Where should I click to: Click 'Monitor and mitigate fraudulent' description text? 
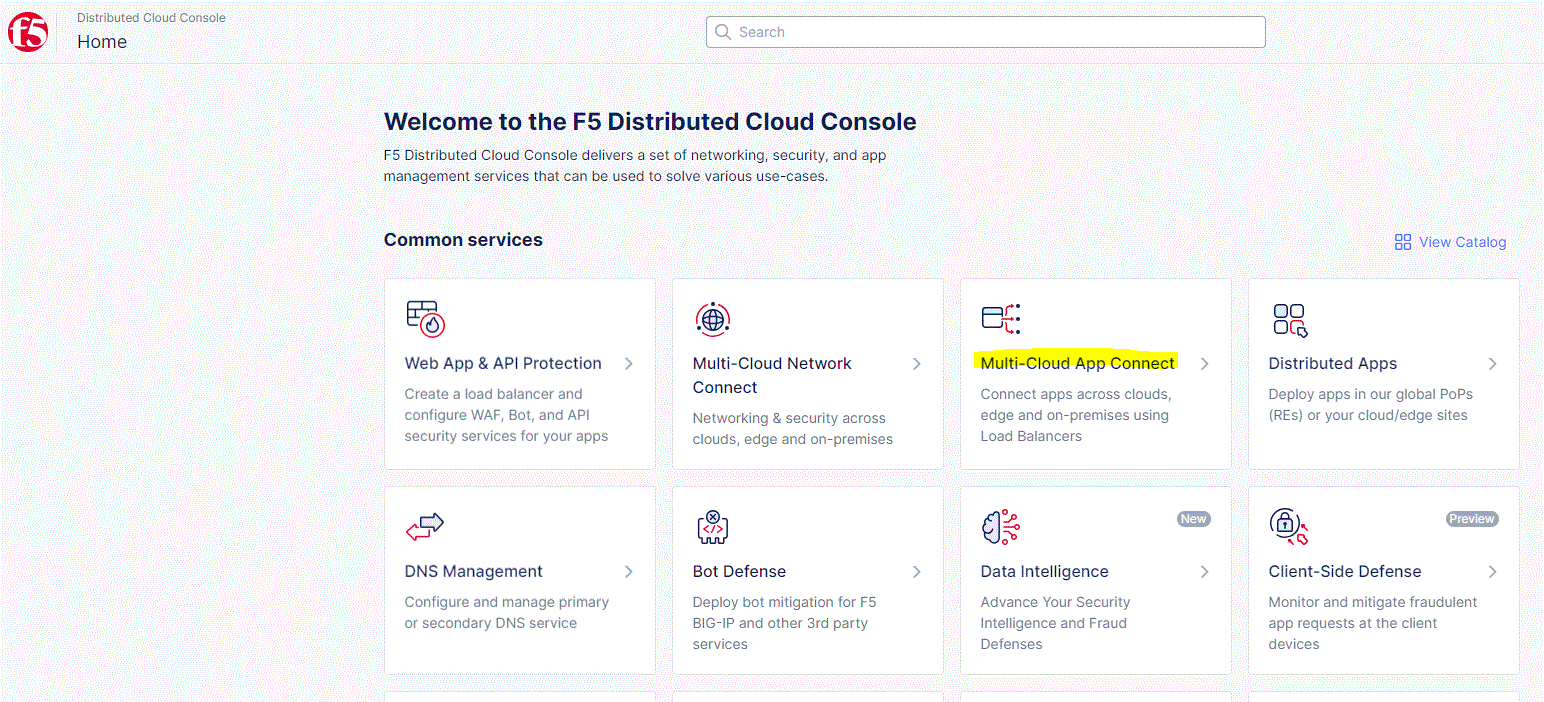pyautogui.click(x=1373, y=602)
